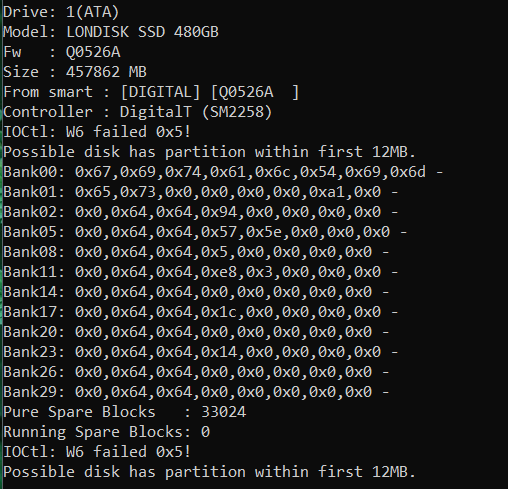This screenshot has height=489, width=508.
Task: Click the Bank11 row with 0xe8
Action: point(201,272)
